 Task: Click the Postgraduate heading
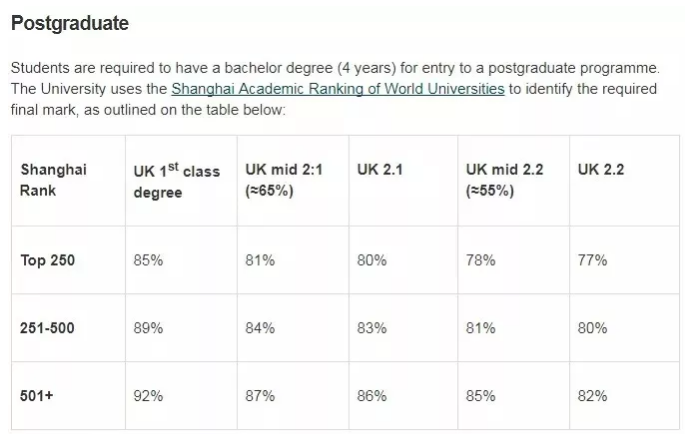coord(70,23)
